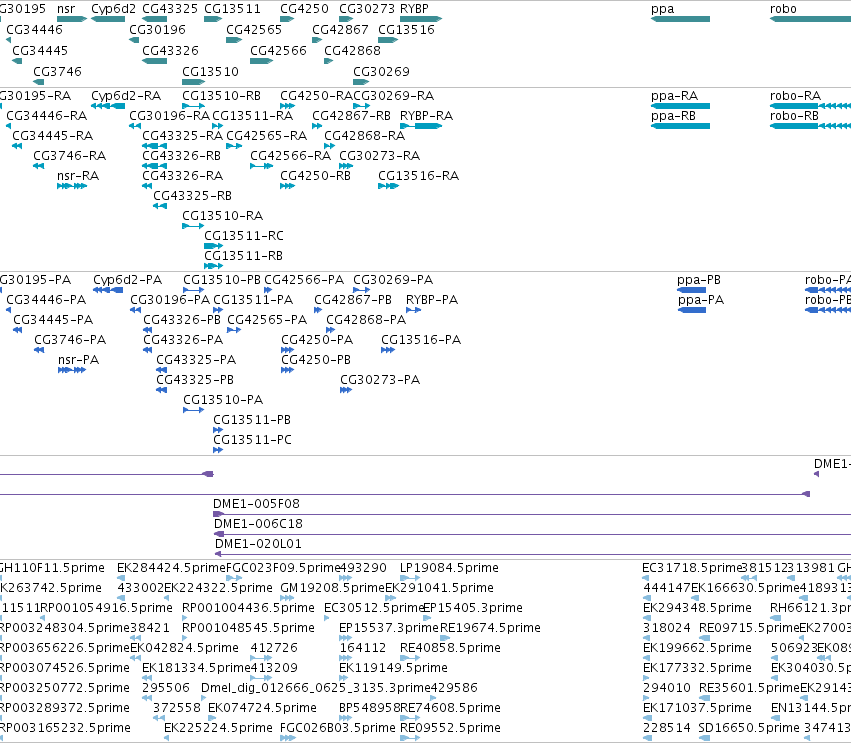Click gene label CG34446
This screenshot has height=743, width=851.
(34, 29)
